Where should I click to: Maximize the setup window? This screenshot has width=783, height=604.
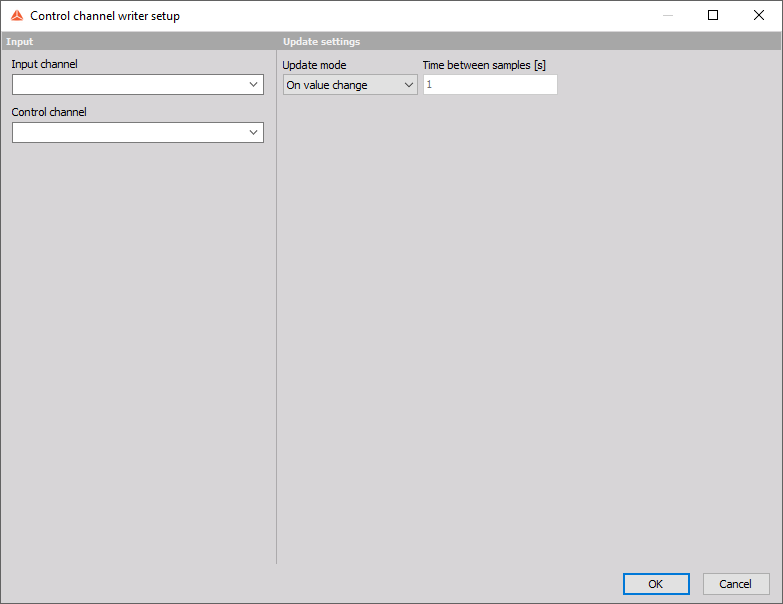point(713,15)
